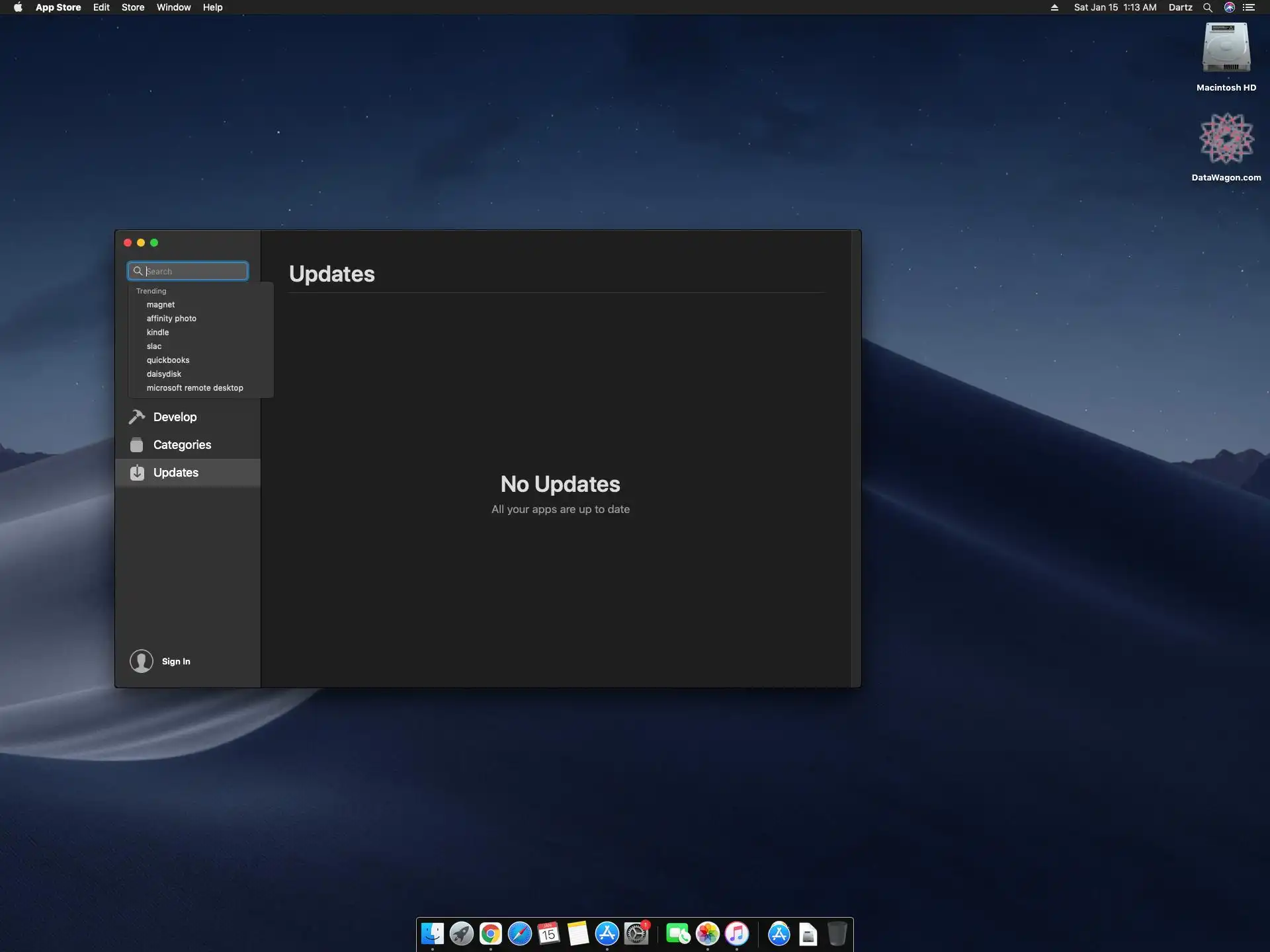Click the eject icon in menu bar
Screen dimensions: 1270x952
(x=1054, y=7)
